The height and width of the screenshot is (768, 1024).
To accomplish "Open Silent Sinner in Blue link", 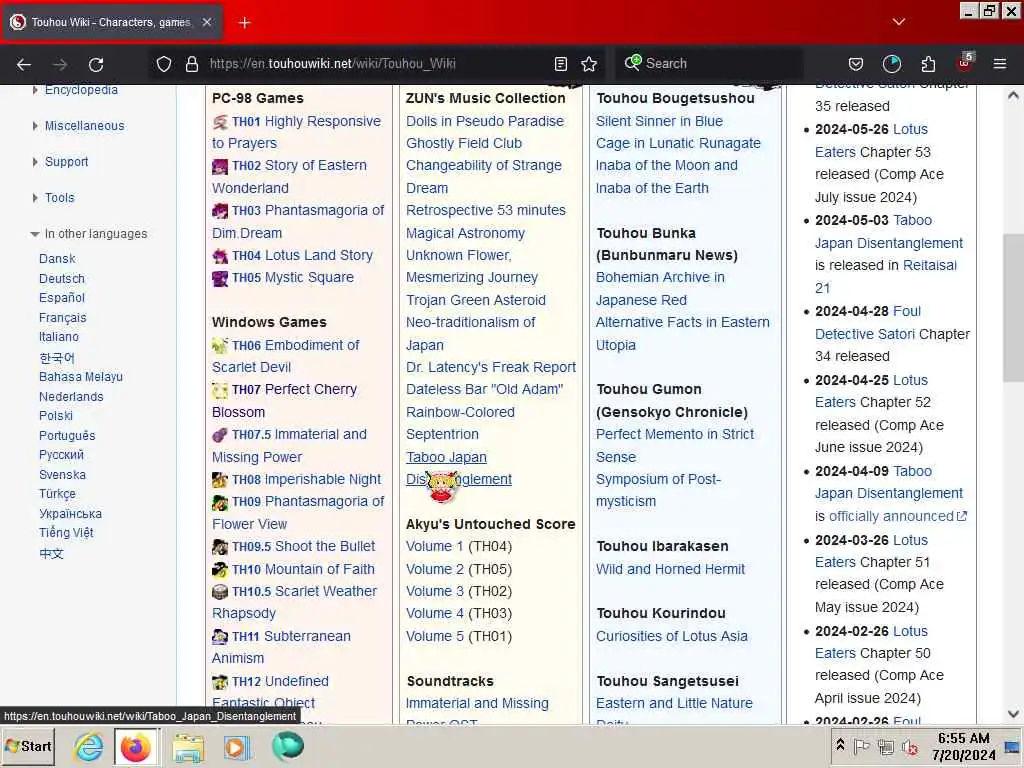I will point(660,121).
